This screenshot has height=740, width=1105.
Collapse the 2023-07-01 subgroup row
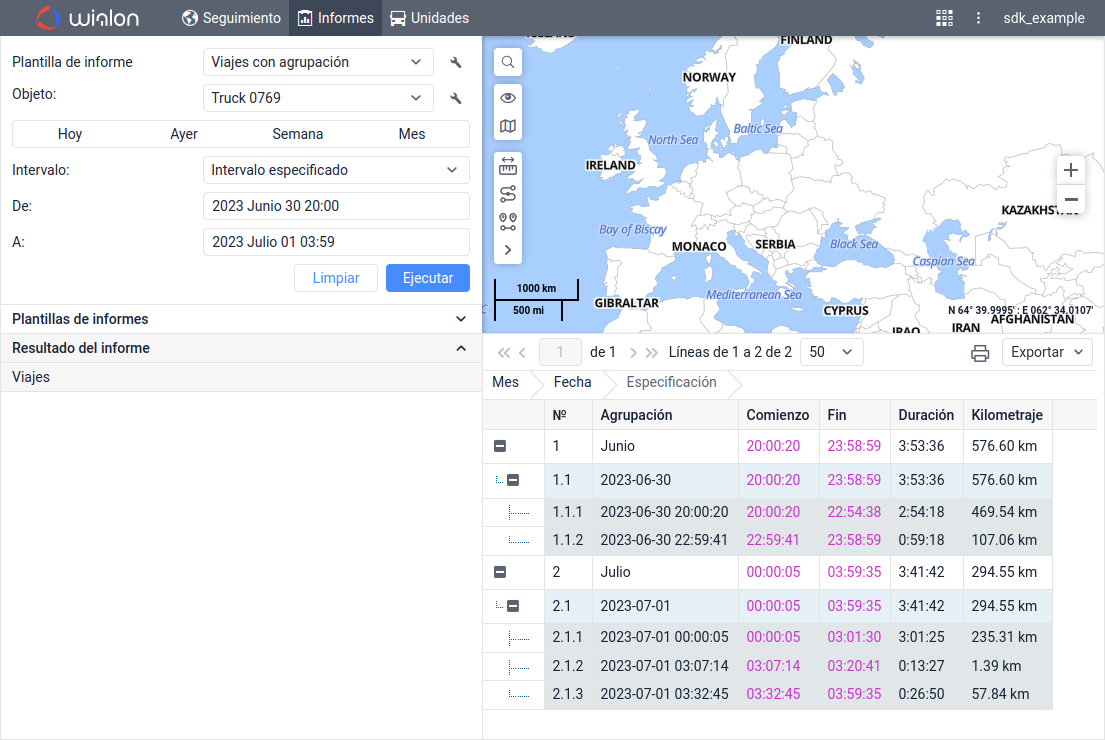pyautogui.click(x=513, y=606)
